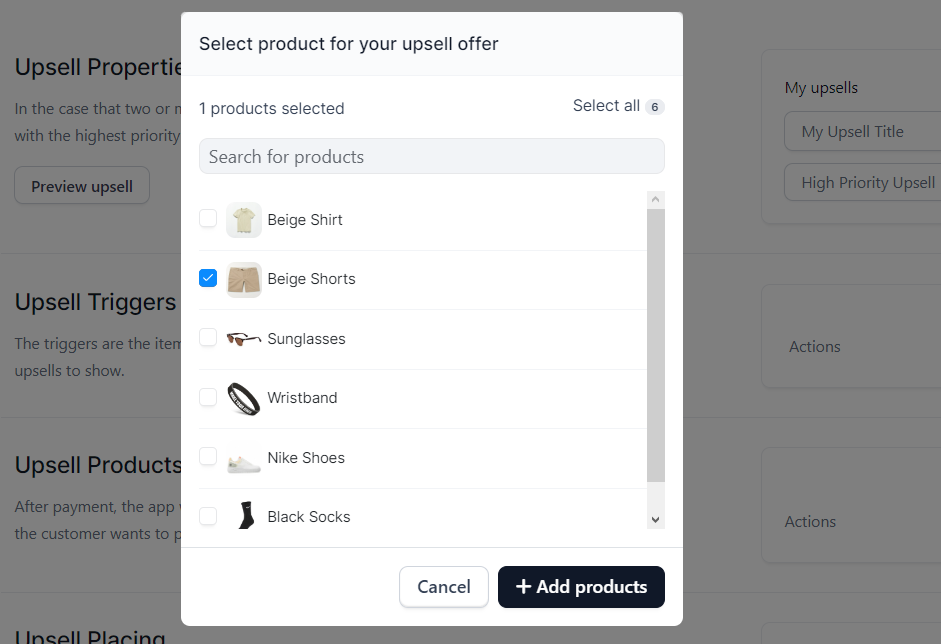
Task: Select the Wristband checkbox
Action: 208,397
